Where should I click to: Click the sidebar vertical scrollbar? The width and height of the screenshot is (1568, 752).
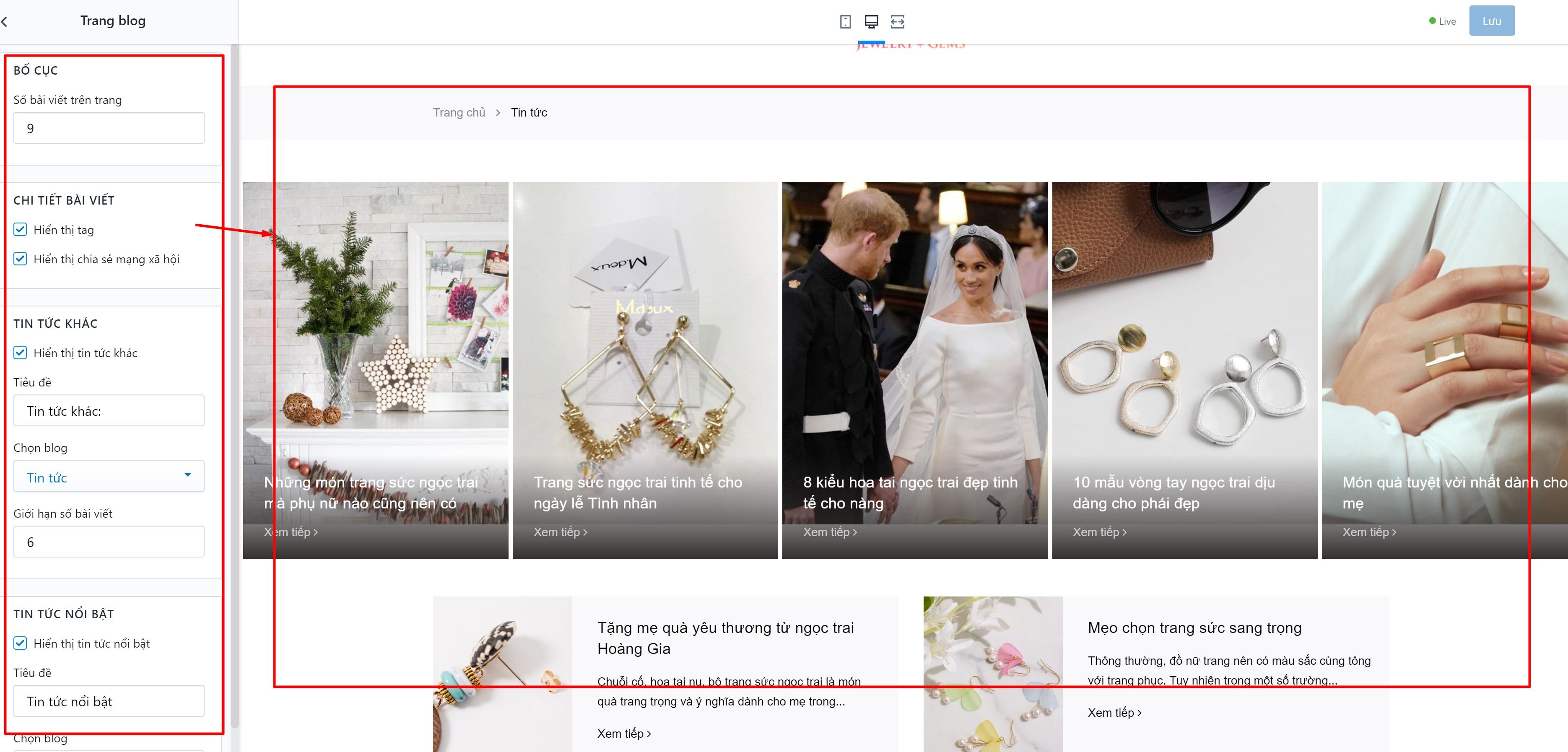pyautogui.click(x=234, y=389)
